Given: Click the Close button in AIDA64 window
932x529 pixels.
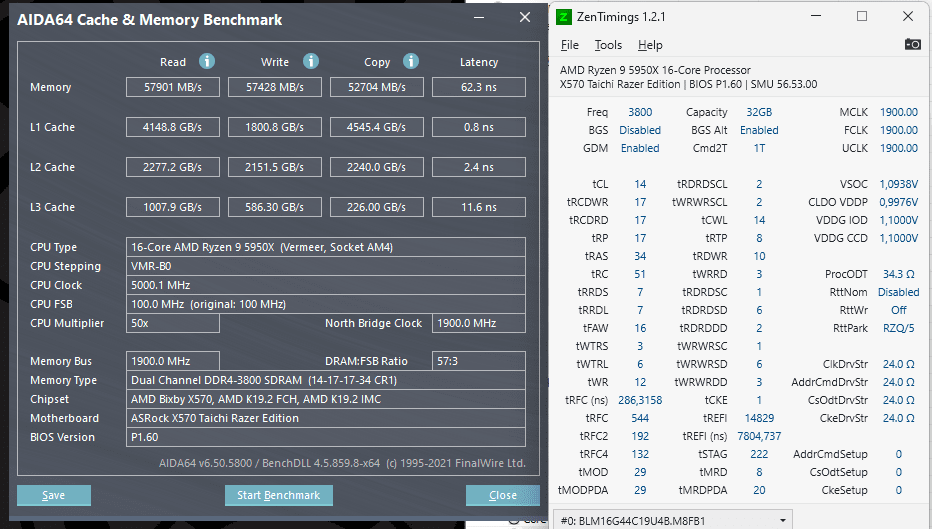Looking at the screenshot, I should 502,495.
